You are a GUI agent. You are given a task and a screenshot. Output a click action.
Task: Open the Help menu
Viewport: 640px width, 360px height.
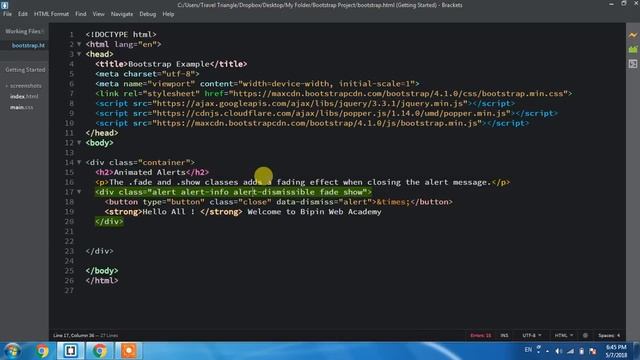point(168,14)
